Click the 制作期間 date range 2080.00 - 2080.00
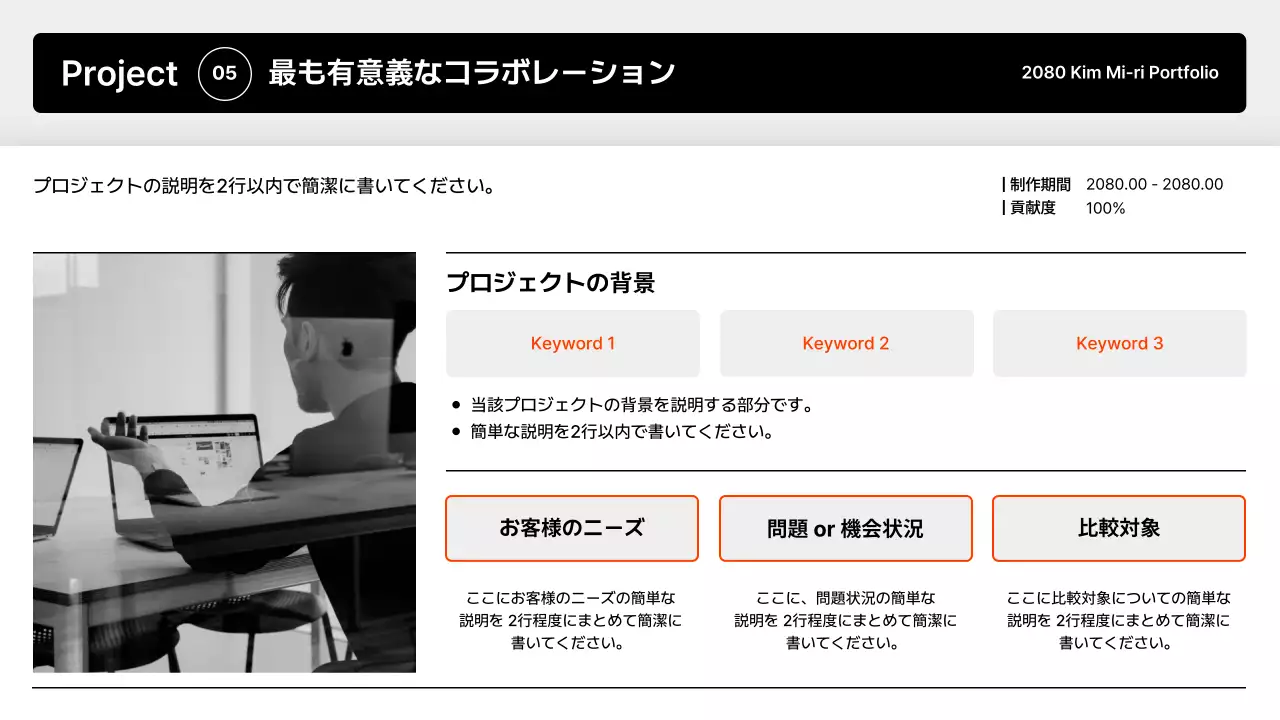1280x720 pixels. click(x=1154, y=184)
